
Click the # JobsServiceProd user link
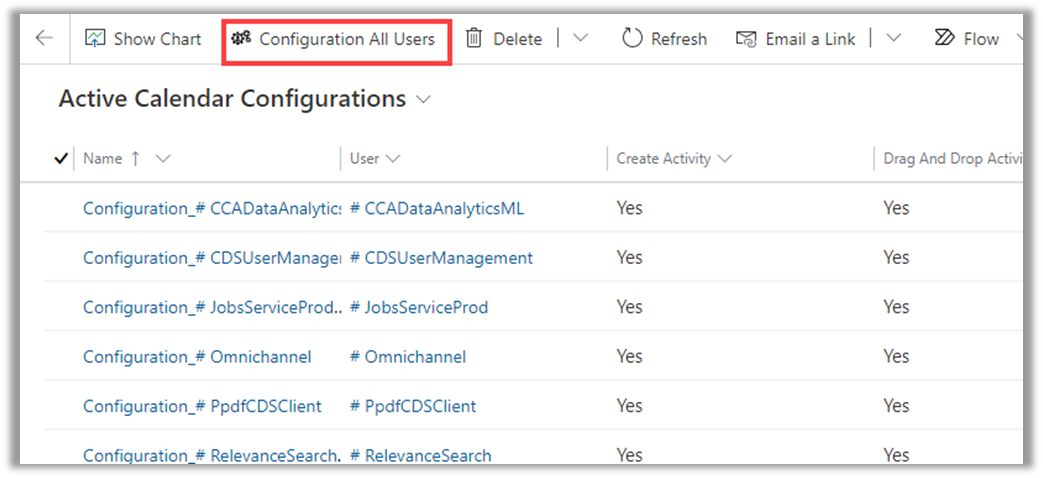[x=419, y=307]
